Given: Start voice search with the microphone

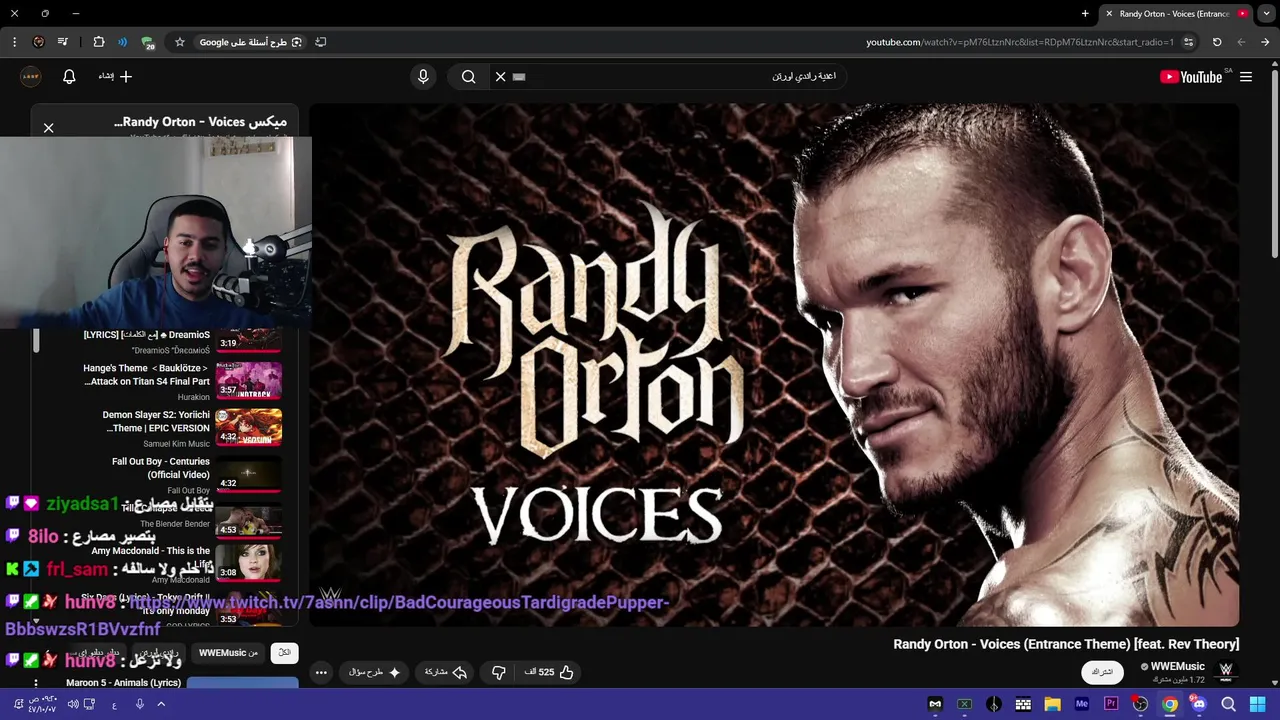Looking at the screenshot, I should pos(423,77).
